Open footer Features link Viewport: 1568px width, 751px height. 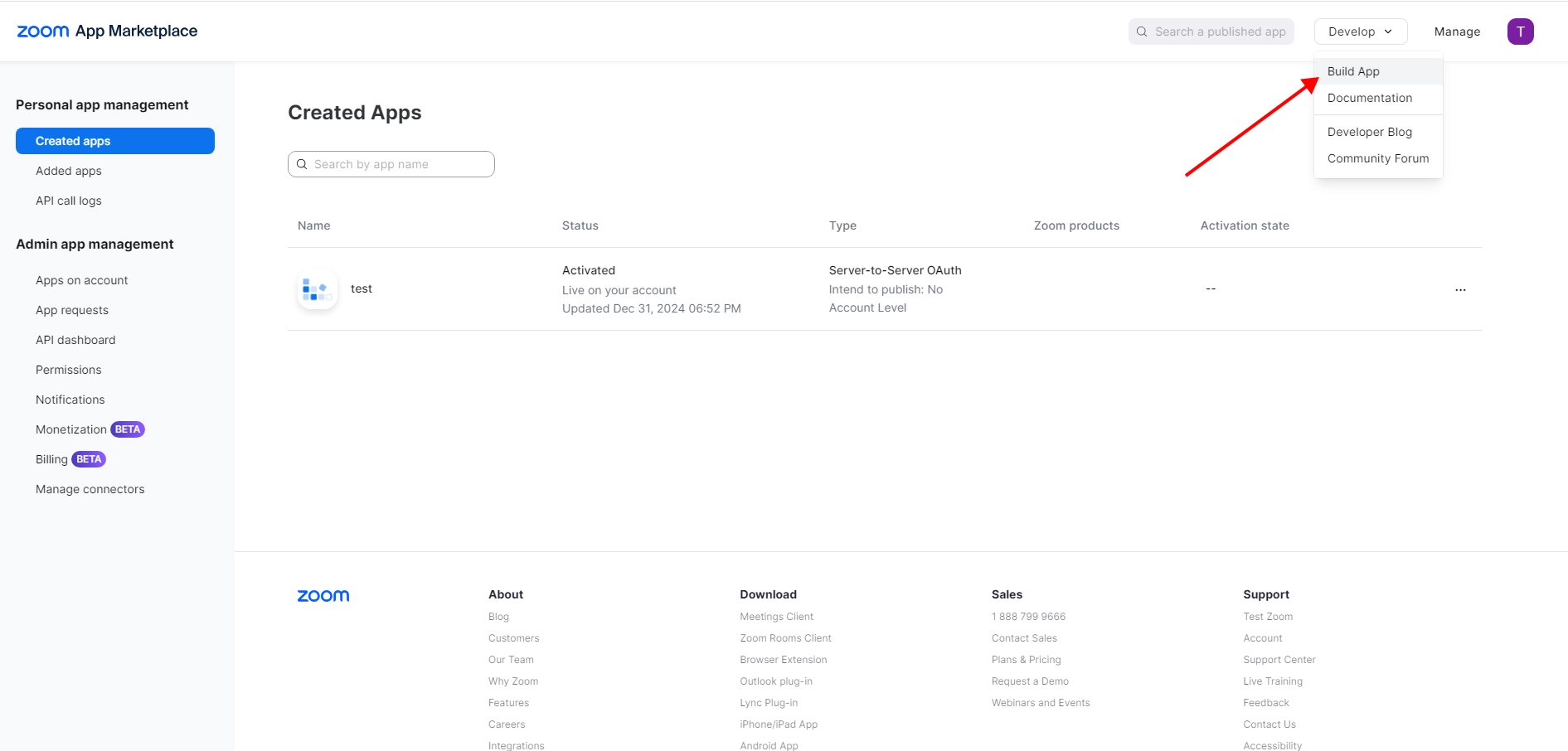coord(508,703)
